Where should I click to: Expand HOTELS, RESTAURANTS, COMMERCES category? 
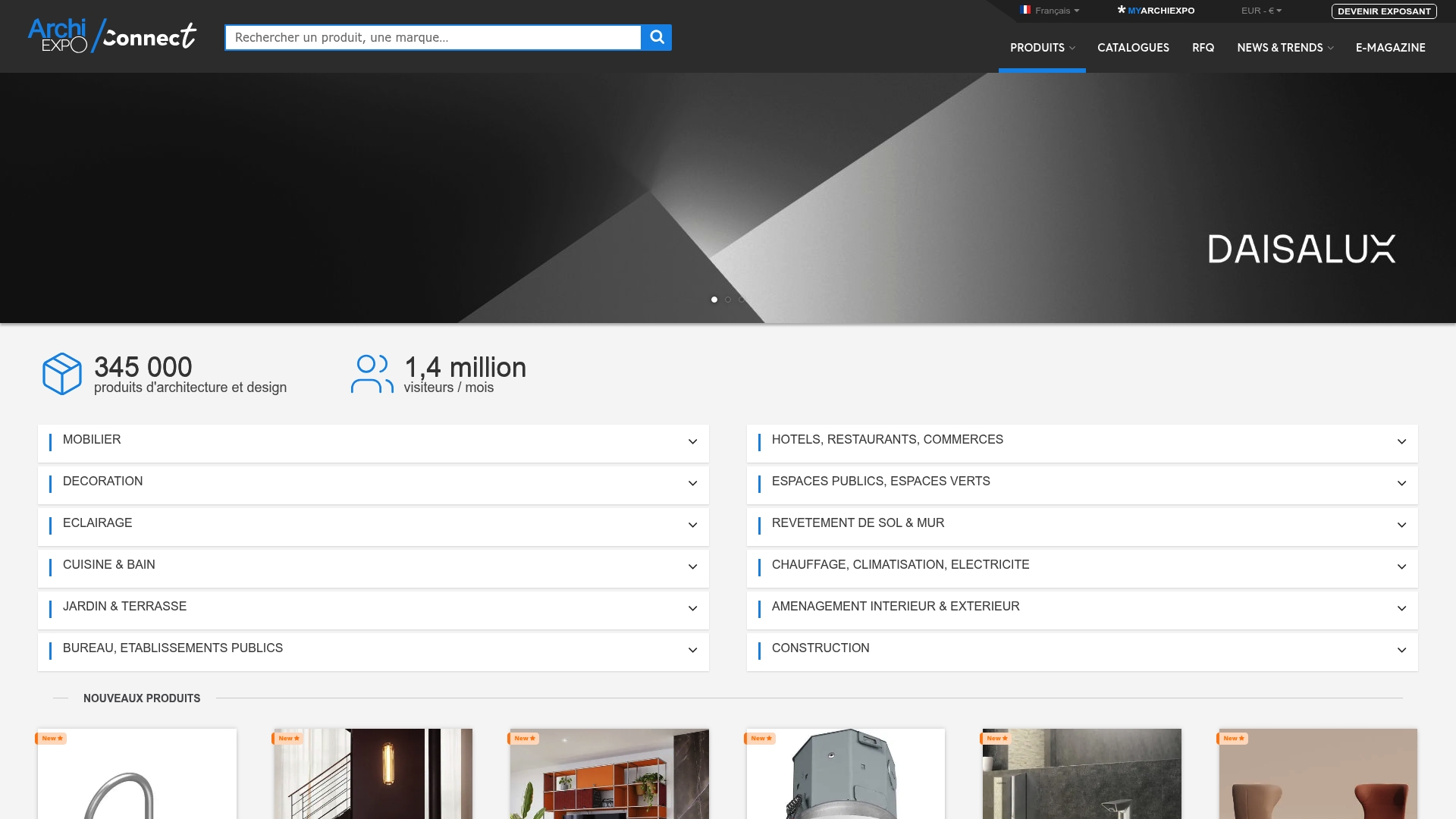(x=1082, y=443)
